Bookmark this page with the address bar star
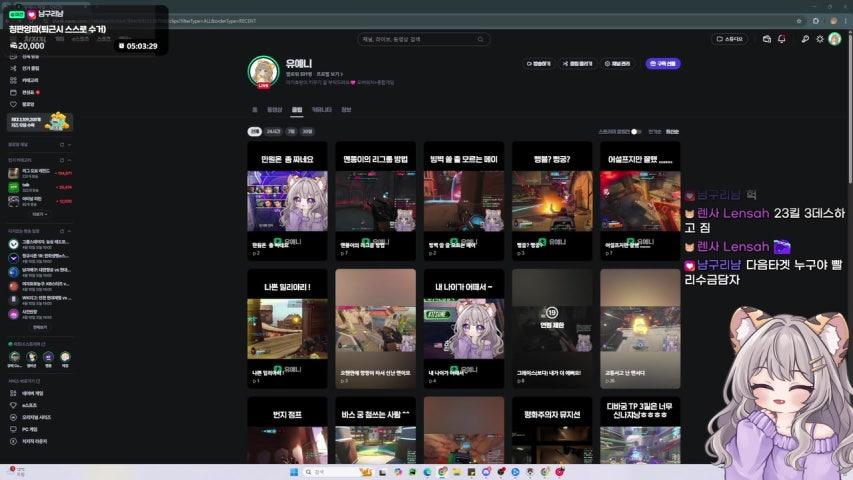This screenshot has width=853, height=480. [799, 21]
